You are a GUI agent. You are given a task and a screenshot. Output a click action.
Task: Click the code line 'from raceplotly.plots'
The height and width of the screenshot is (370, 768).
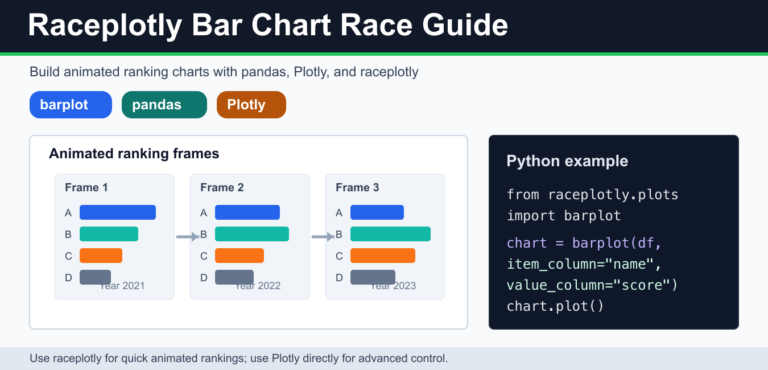click(593, 195)
